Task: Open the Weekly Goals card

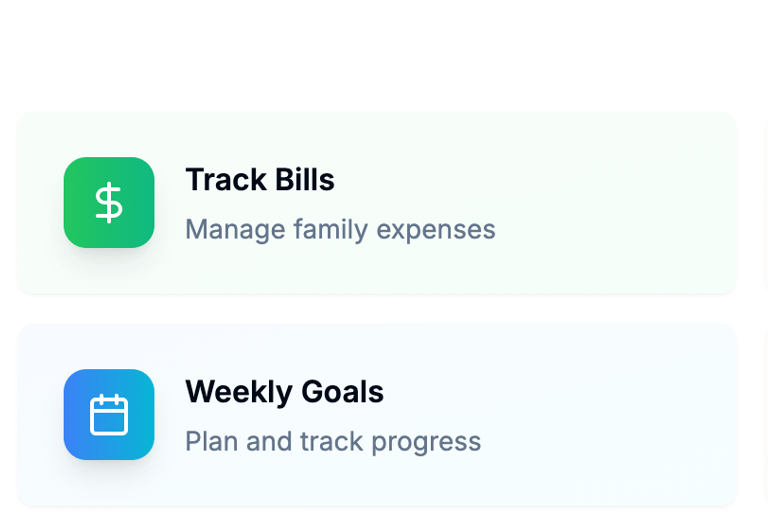Action: coord(376,415)
